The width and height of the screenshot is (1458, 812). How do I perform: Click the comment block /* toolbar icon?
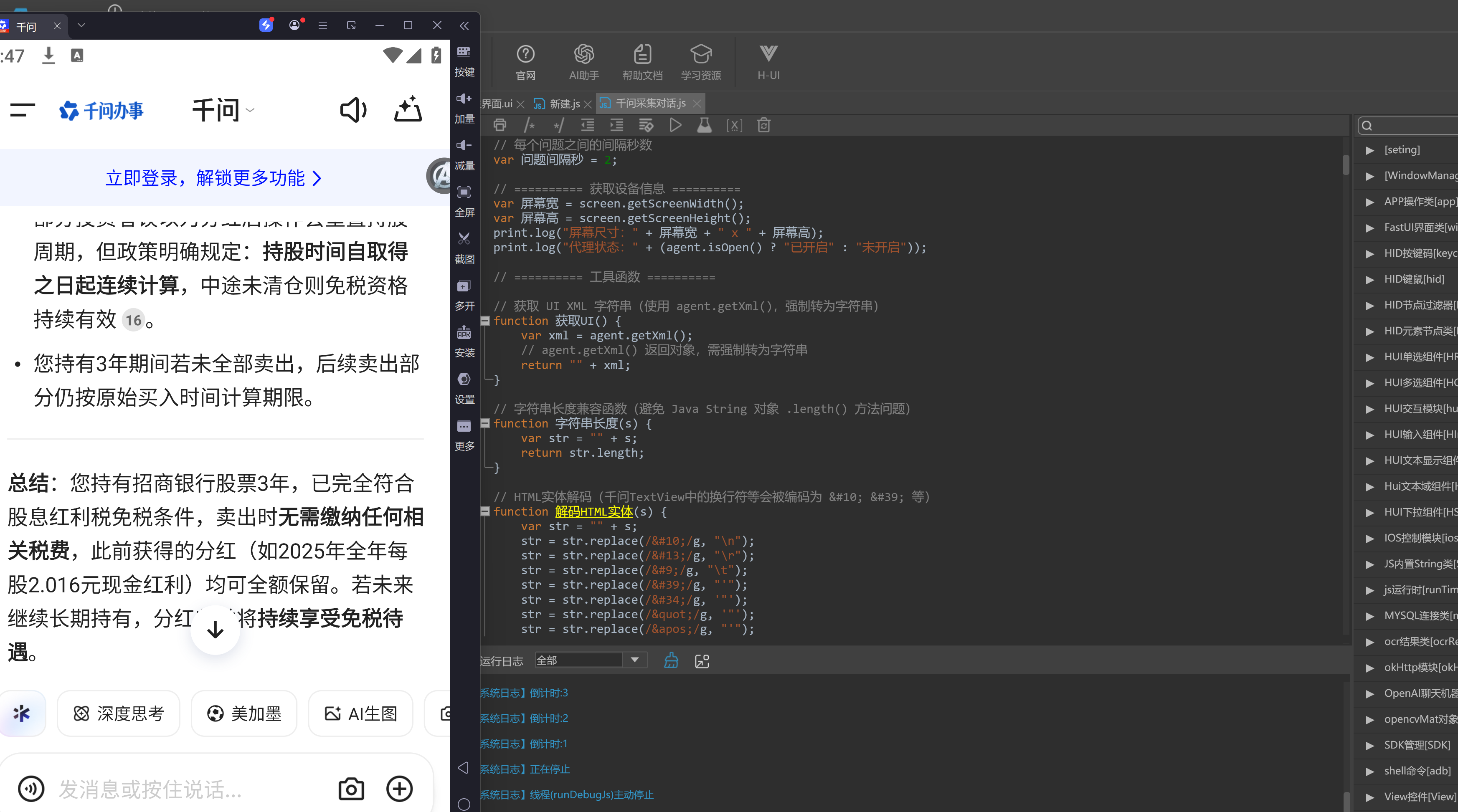(x=529, y=125)
